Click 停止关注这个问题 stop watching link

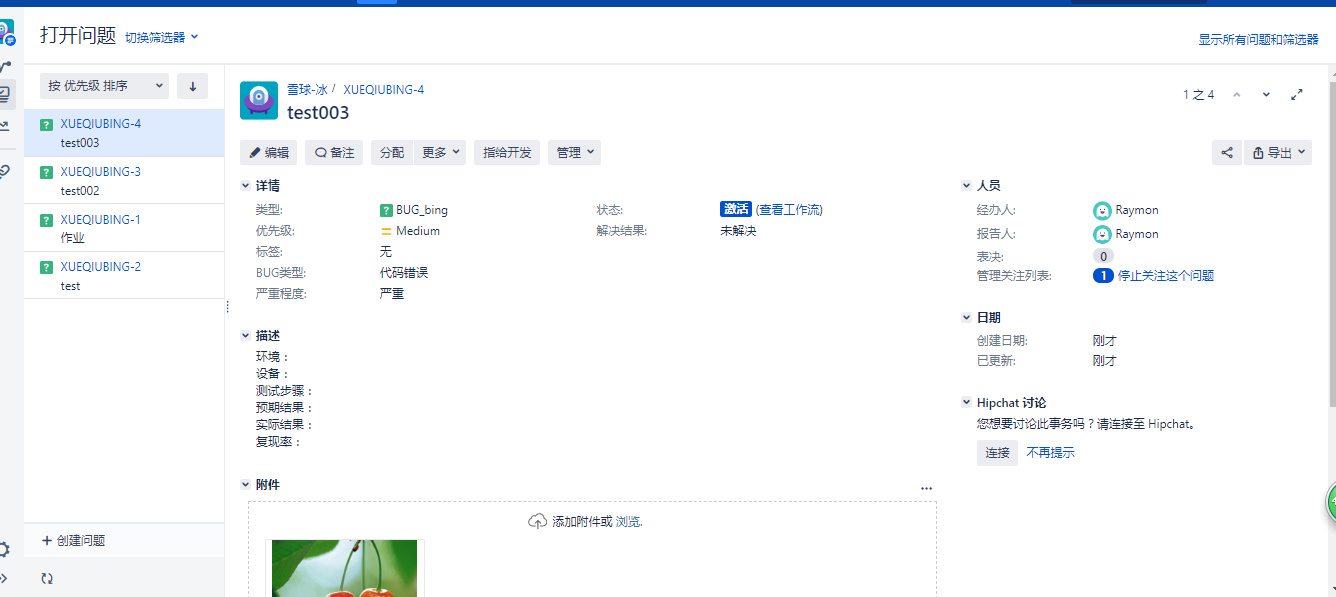coord(1166,276)
